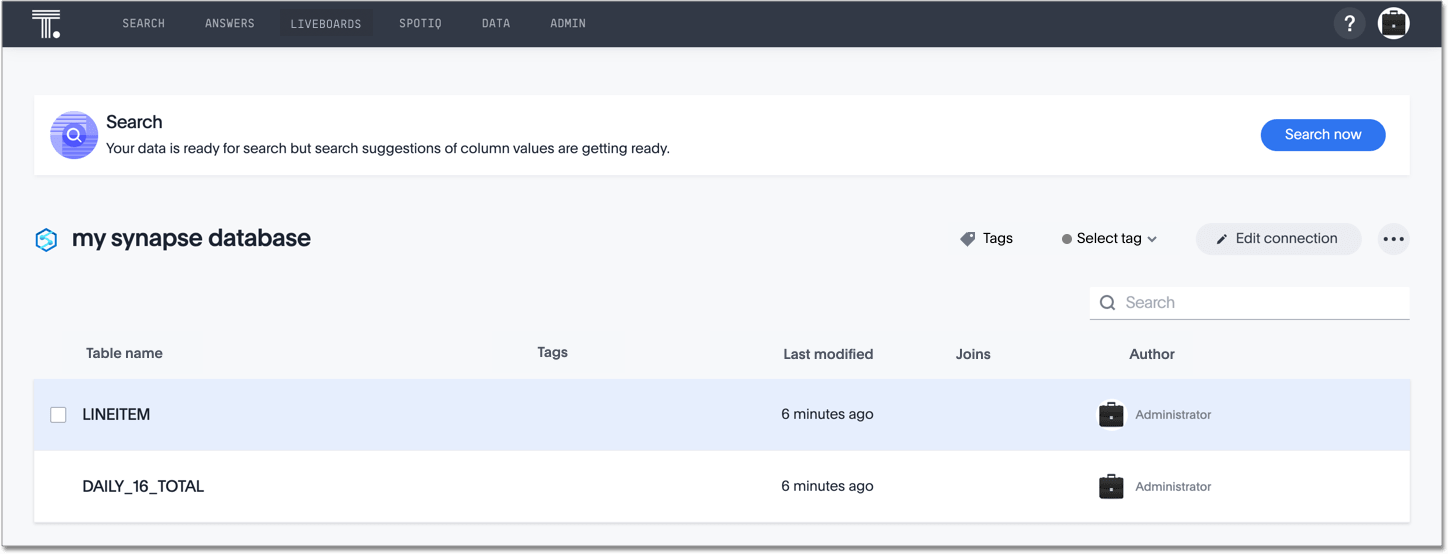Open the help question mark icon
Image resolution: width=1448 pixels, height=554 pixels.
(x=1349, y=24)
